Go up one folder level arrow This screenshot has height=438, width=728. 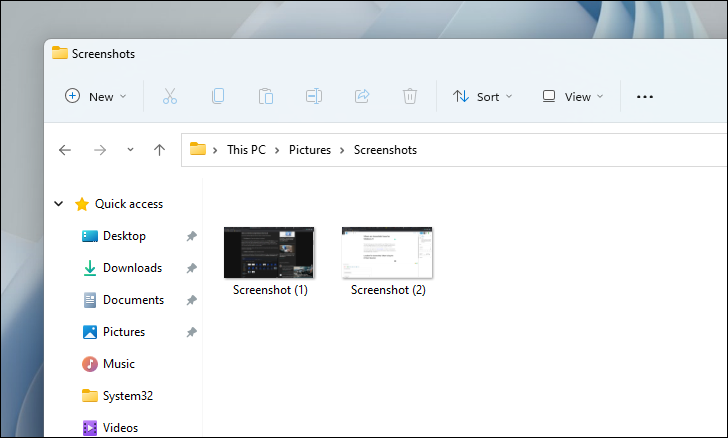pyautogui.click(x=159, y=150)
